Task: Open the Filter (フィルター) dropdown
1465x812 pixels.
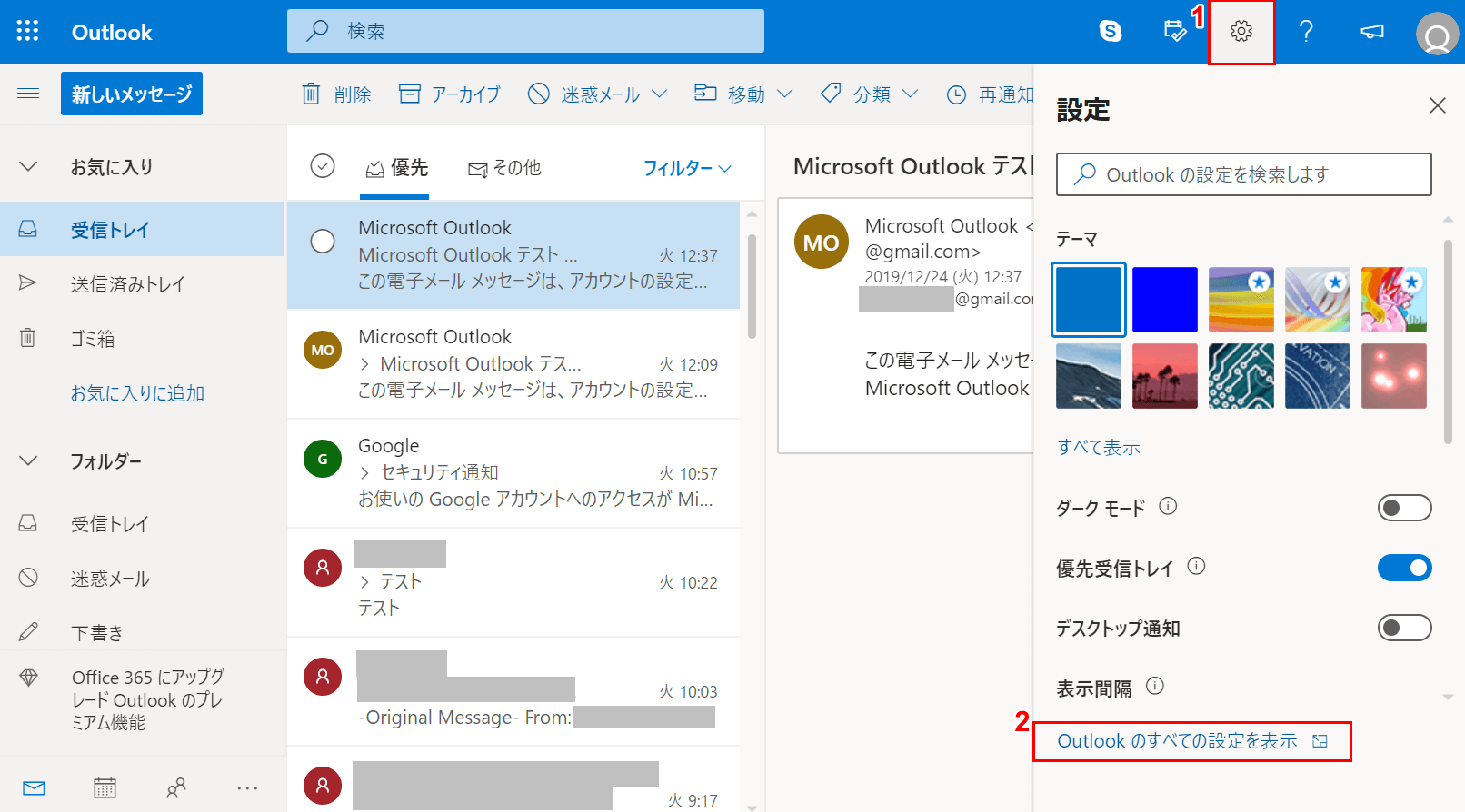Action: click(687, 168)
